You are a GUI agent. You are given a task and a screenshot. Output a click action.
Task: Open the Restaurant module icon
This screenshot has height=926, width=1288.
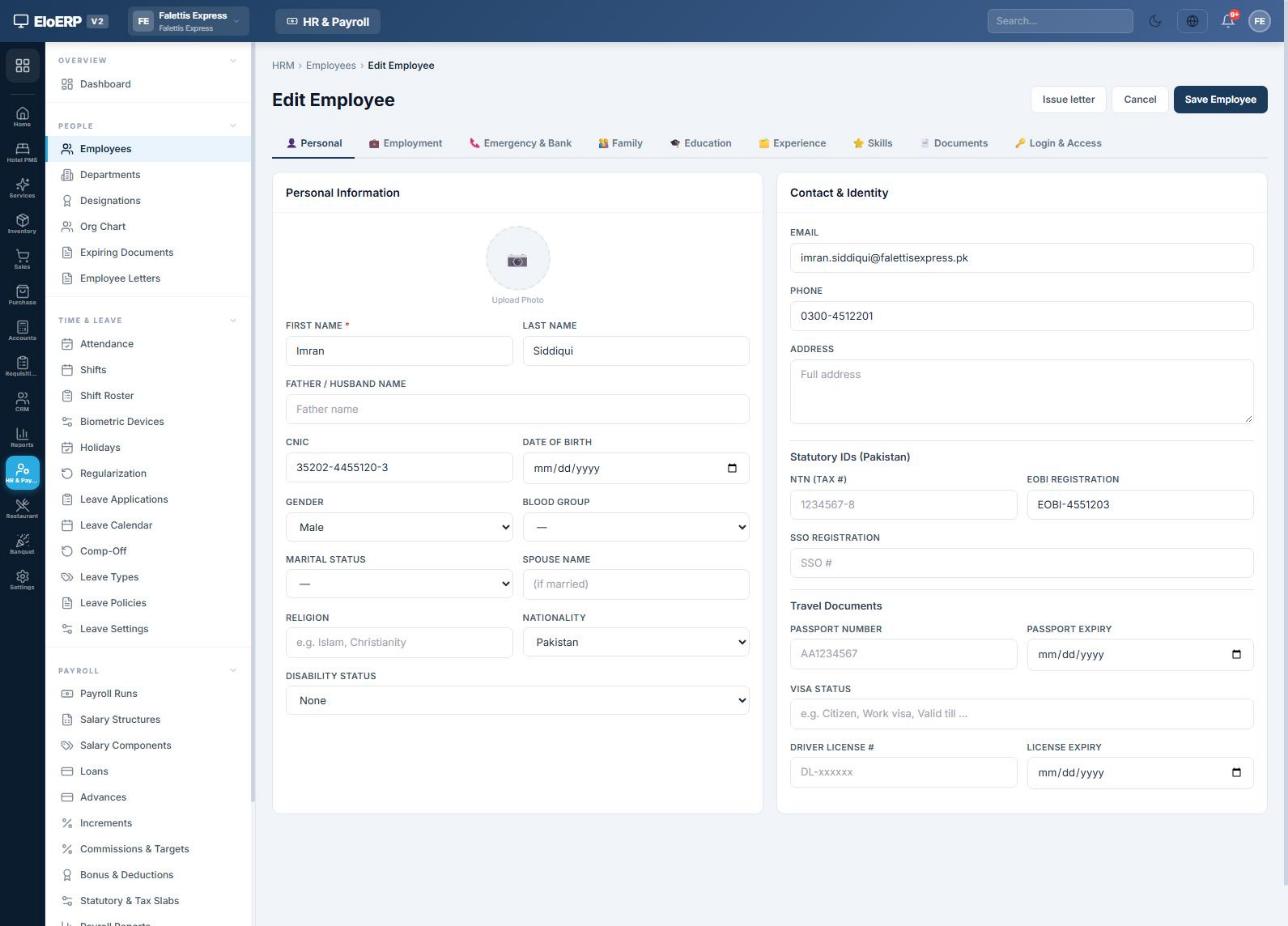[22, 509]
